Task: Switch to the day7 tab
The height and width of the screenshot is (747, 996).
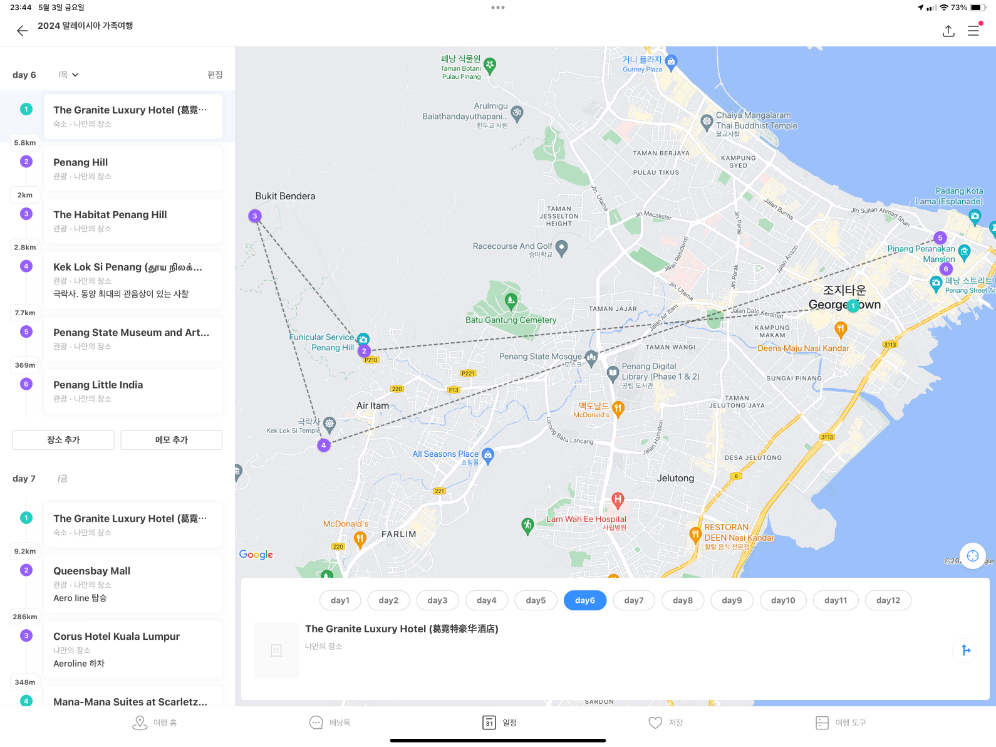Action: (x=634, y=600)
